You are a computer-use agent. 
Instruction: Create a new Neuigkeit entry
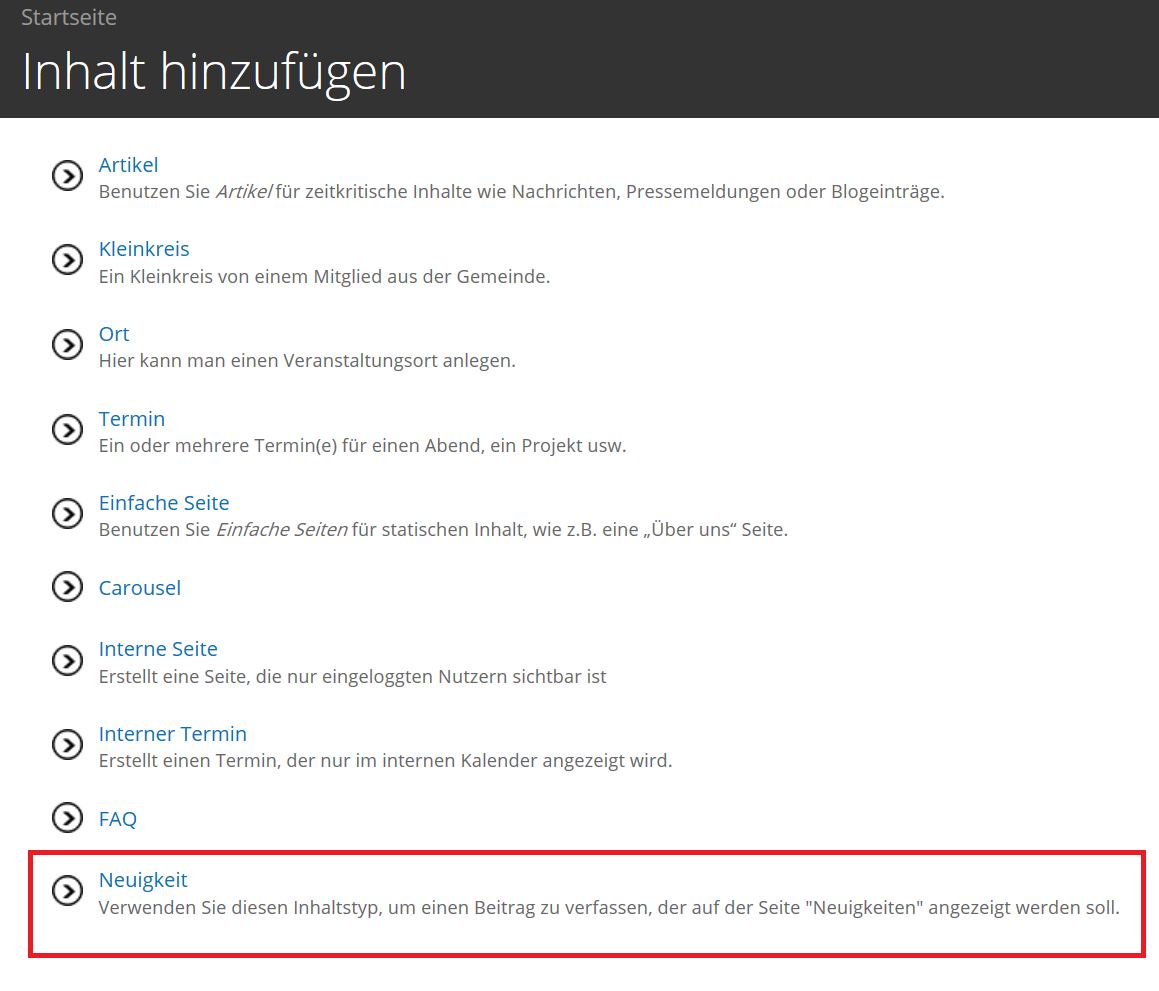click(143, 880)
